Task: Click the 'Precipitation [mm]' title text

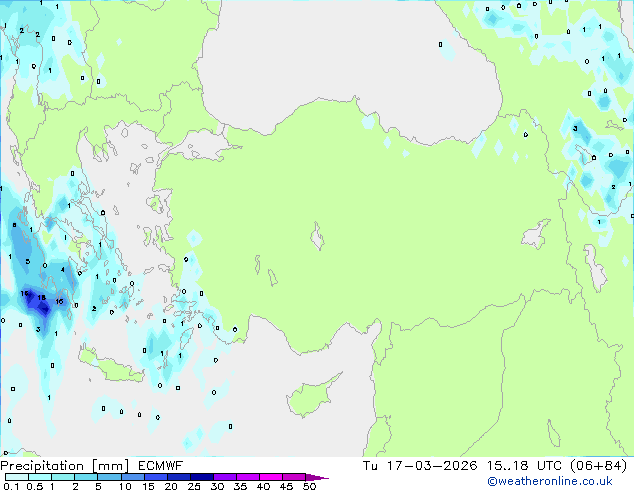Action: (x=65, y=466)
